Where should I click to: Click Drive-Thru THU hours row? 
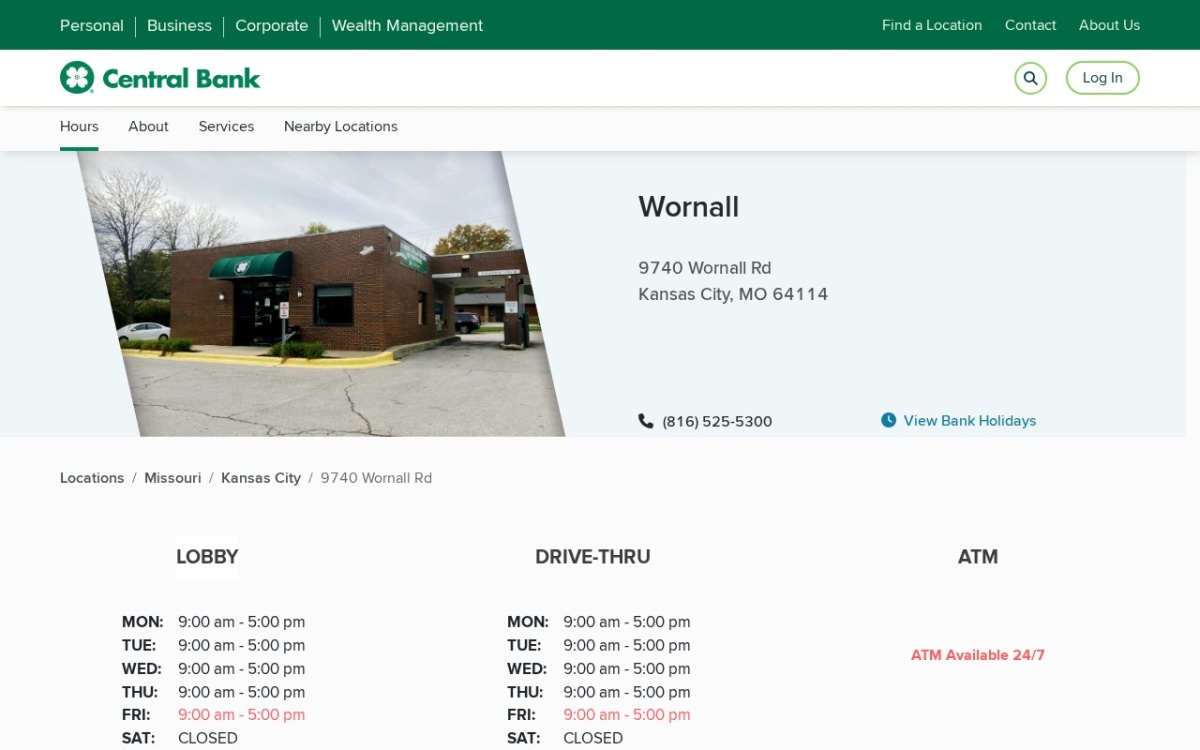point(599,692)
